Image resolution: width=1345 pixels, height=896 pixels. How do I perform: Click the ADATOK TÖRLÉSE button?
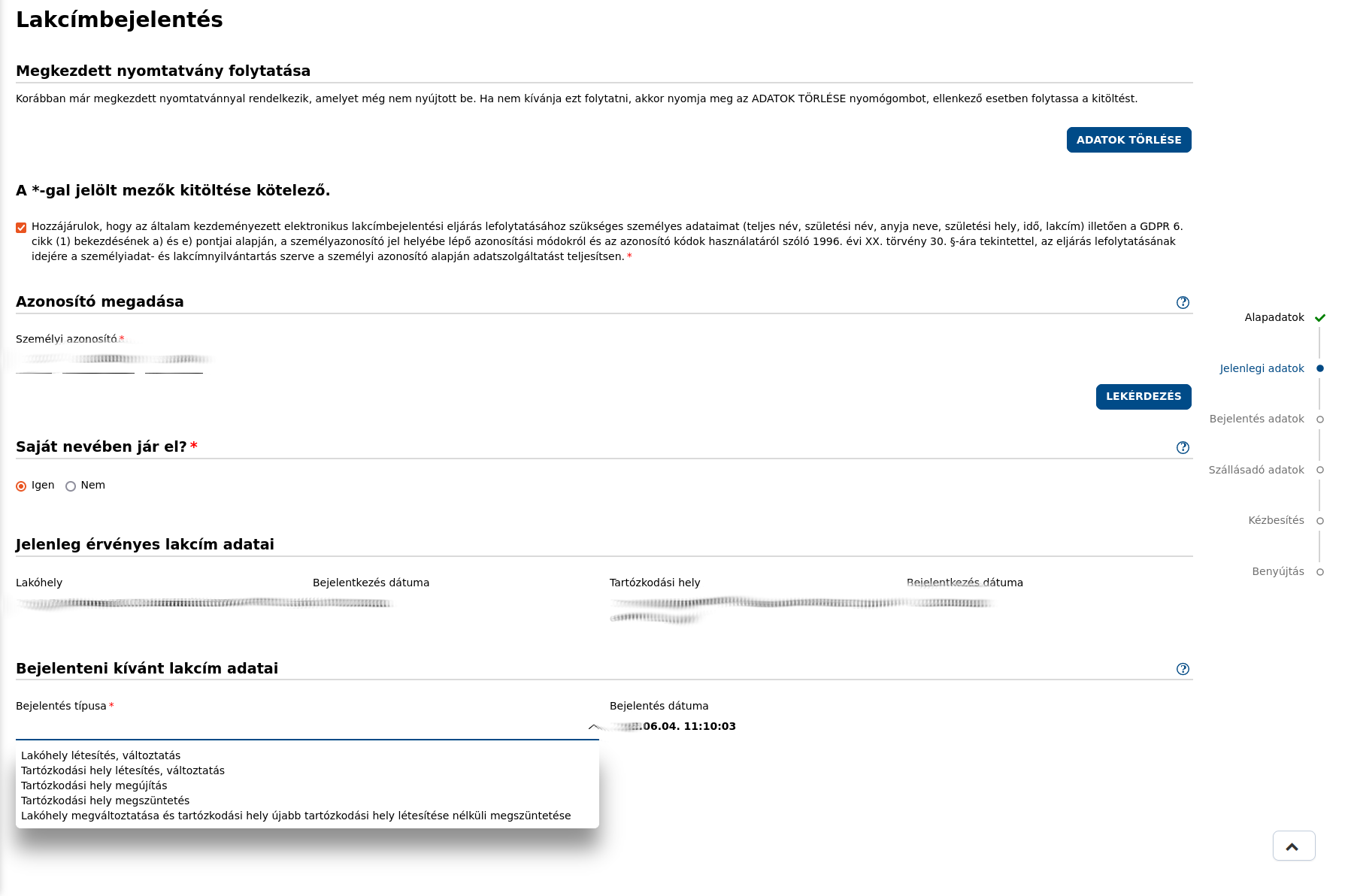(x=1128, y=140)
